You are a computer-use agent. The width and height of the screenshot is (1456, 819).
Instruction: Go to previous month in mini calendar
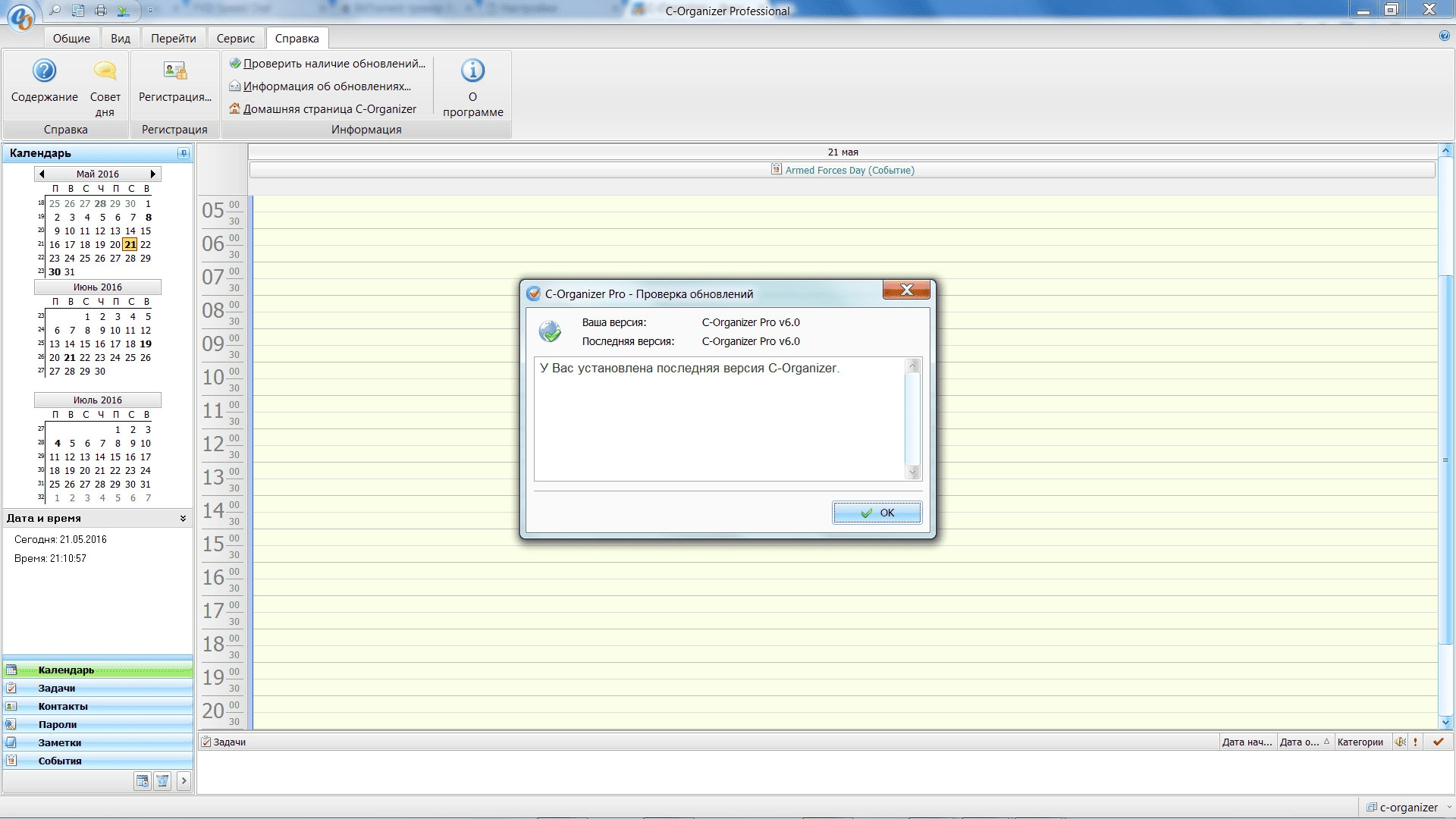tap(42, 174)
